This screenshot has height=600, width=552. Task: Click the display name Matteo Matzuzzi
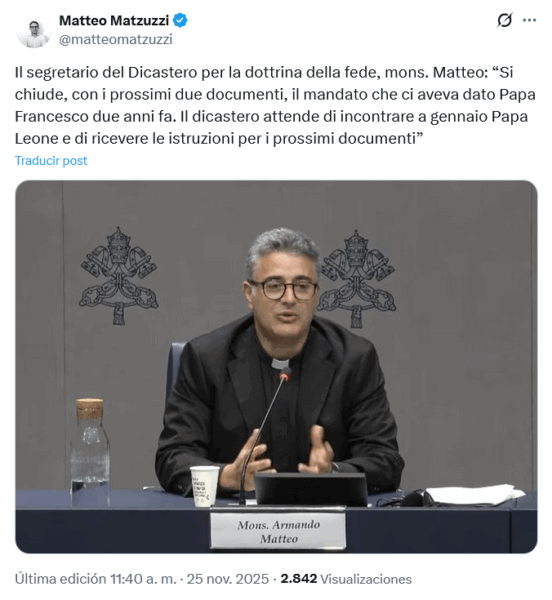(x=114, y=20)
